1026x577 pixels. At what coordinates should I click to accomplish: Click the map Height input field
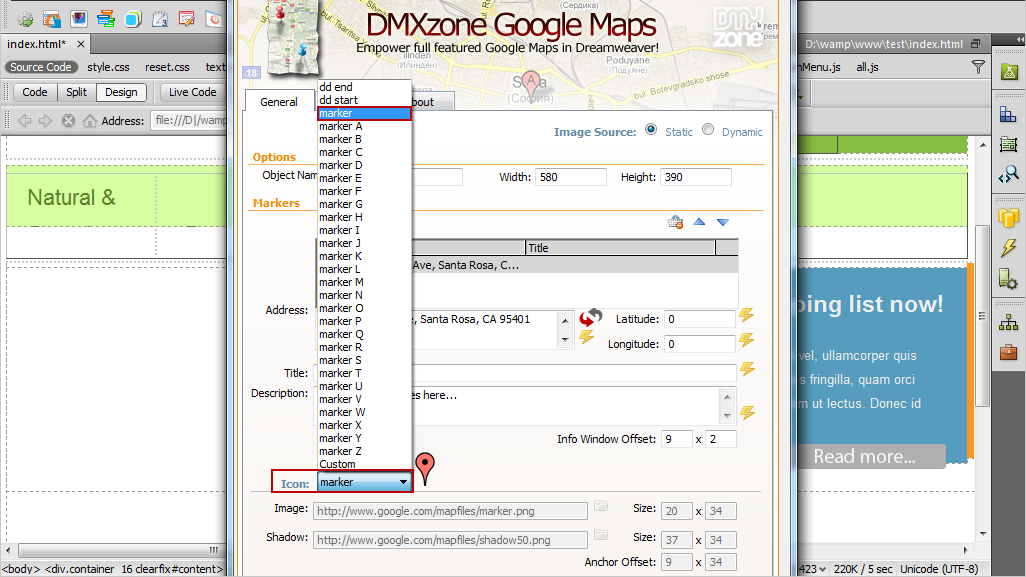click(696, 177)
